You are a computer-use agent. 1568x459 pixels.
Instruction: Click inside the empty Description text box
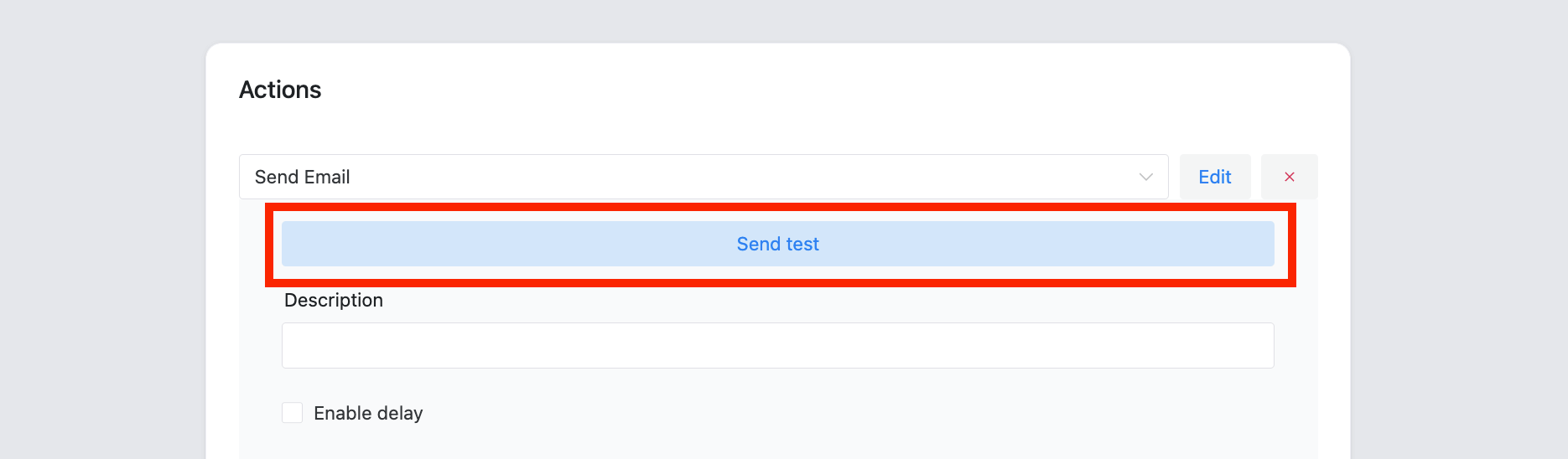[x=777, y=345]
